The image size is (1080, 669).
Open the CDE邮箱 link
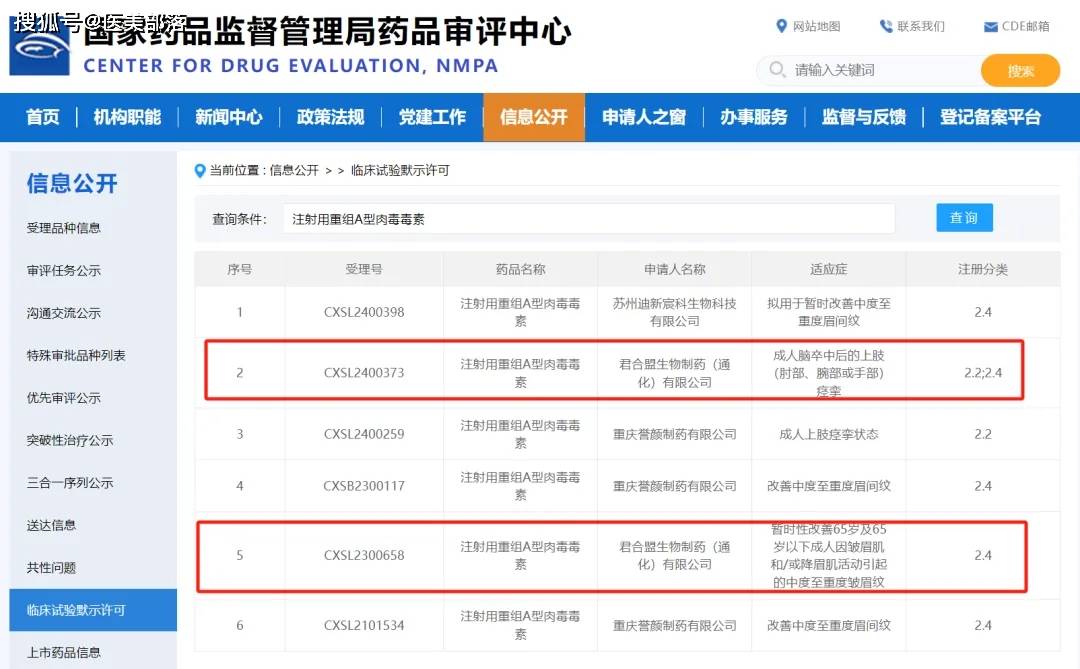pyautogui.click(x=1026, y=26)
